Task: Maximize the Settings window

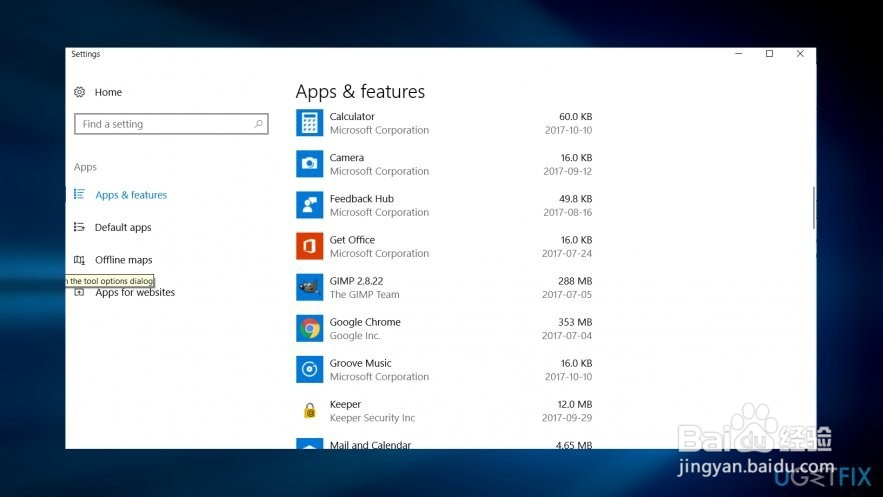Action: coord(769,53)
